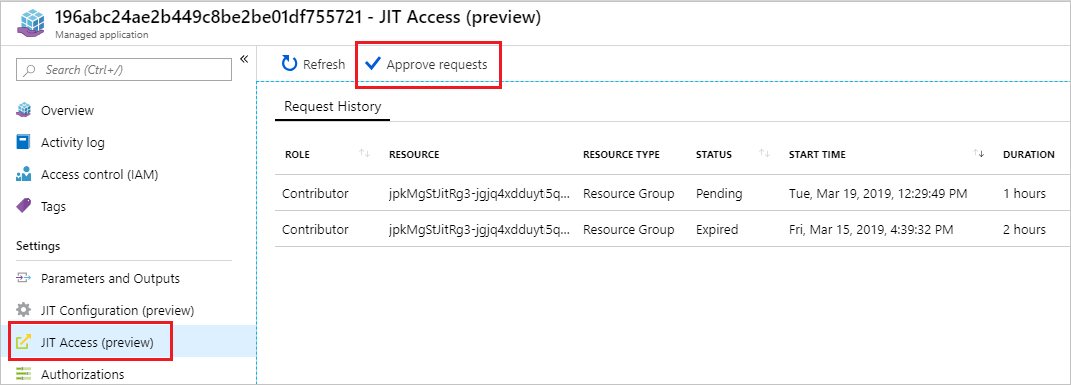This screenshot has width=1071, height=385.
Task: Sort the table by ROLE column arrows
Action: point(365,154)
